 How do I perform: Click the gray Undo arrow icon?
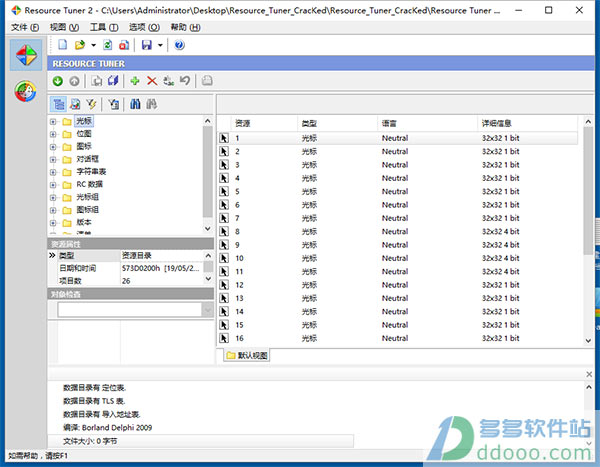tap(185, 81)
